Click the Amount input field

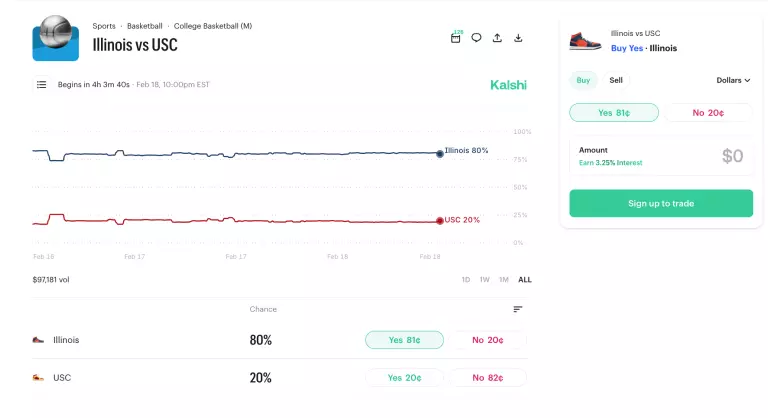[661, 156]
